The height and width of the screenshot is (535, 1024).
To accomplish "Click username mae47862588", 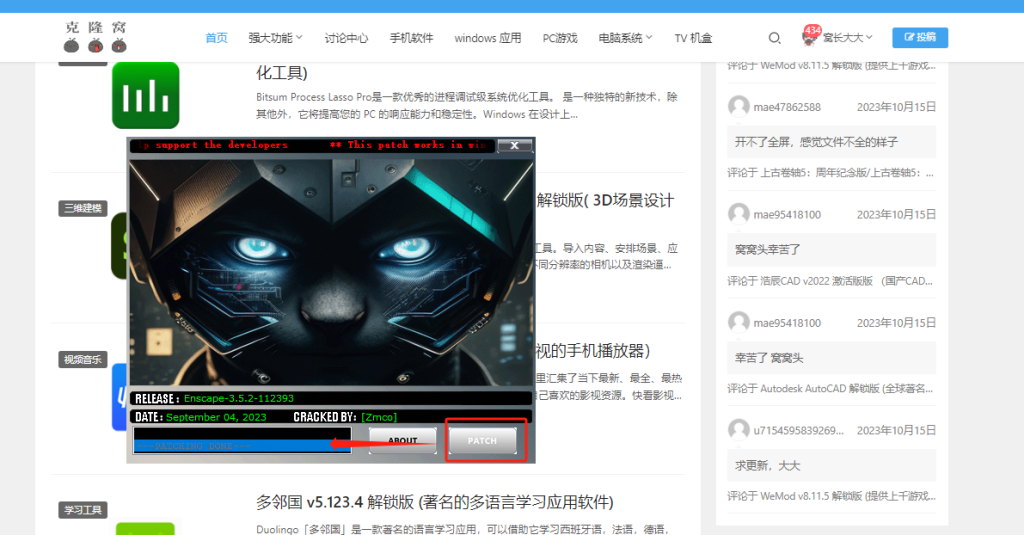I will tap(787, 107).
